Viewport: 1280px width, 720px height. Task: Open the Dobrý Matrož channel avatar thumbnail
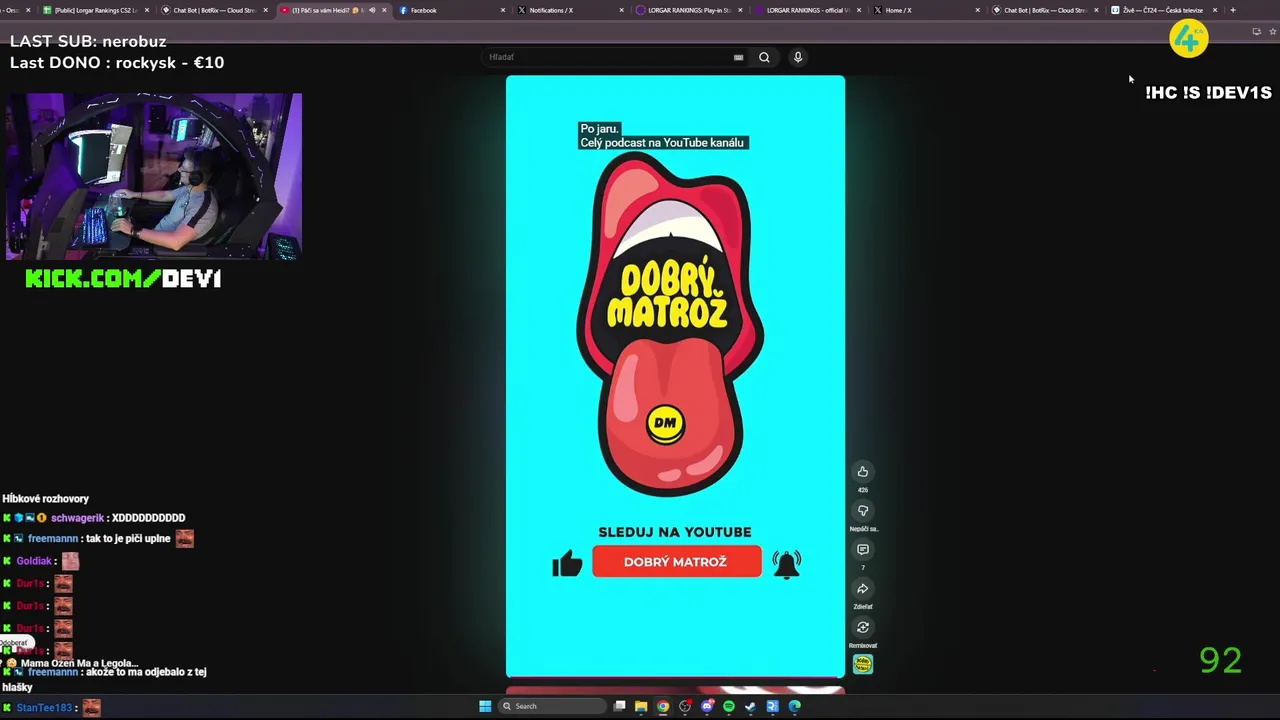pos(863,664)
